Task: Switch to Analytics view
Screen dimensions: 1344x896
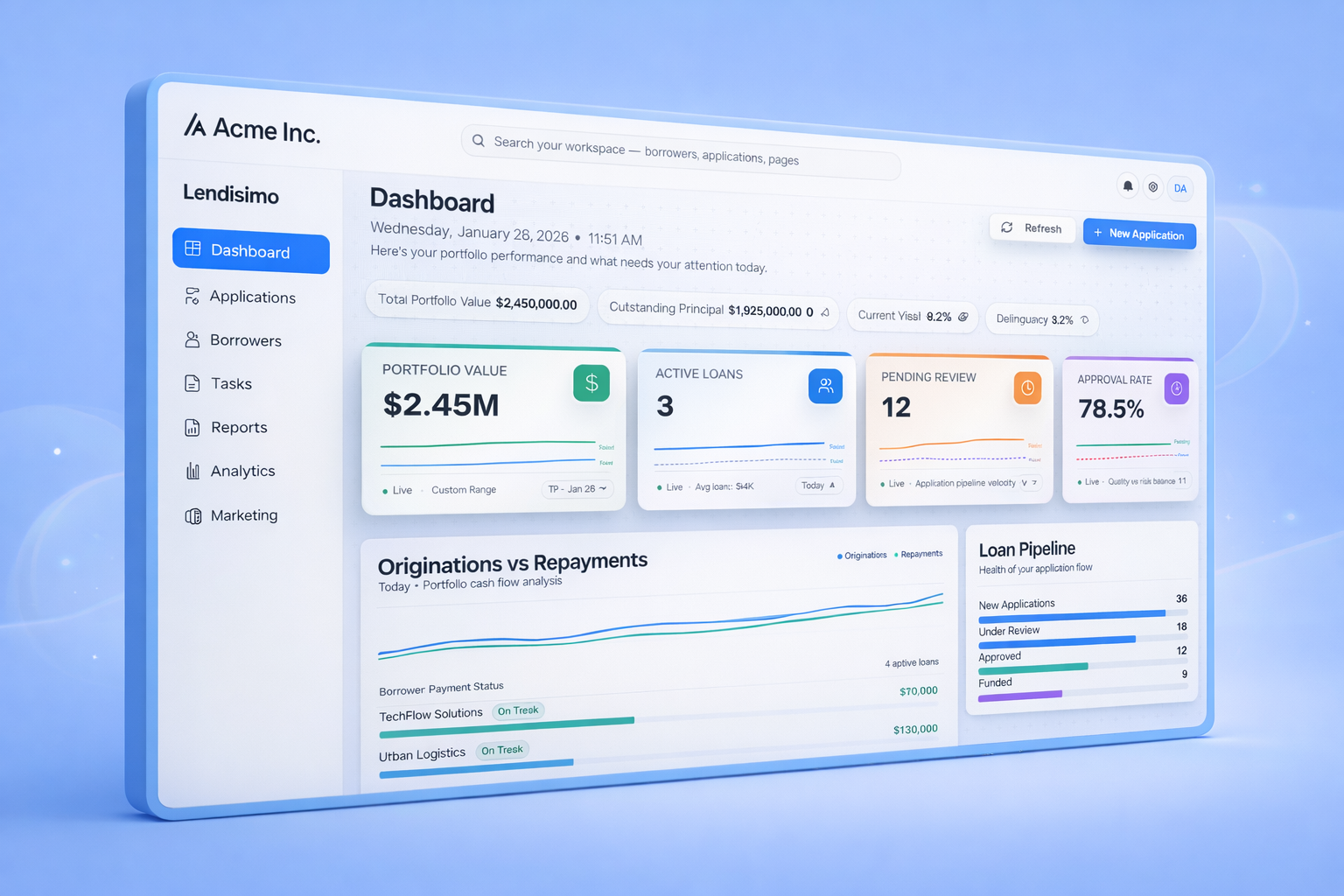Action: [231, 471]
